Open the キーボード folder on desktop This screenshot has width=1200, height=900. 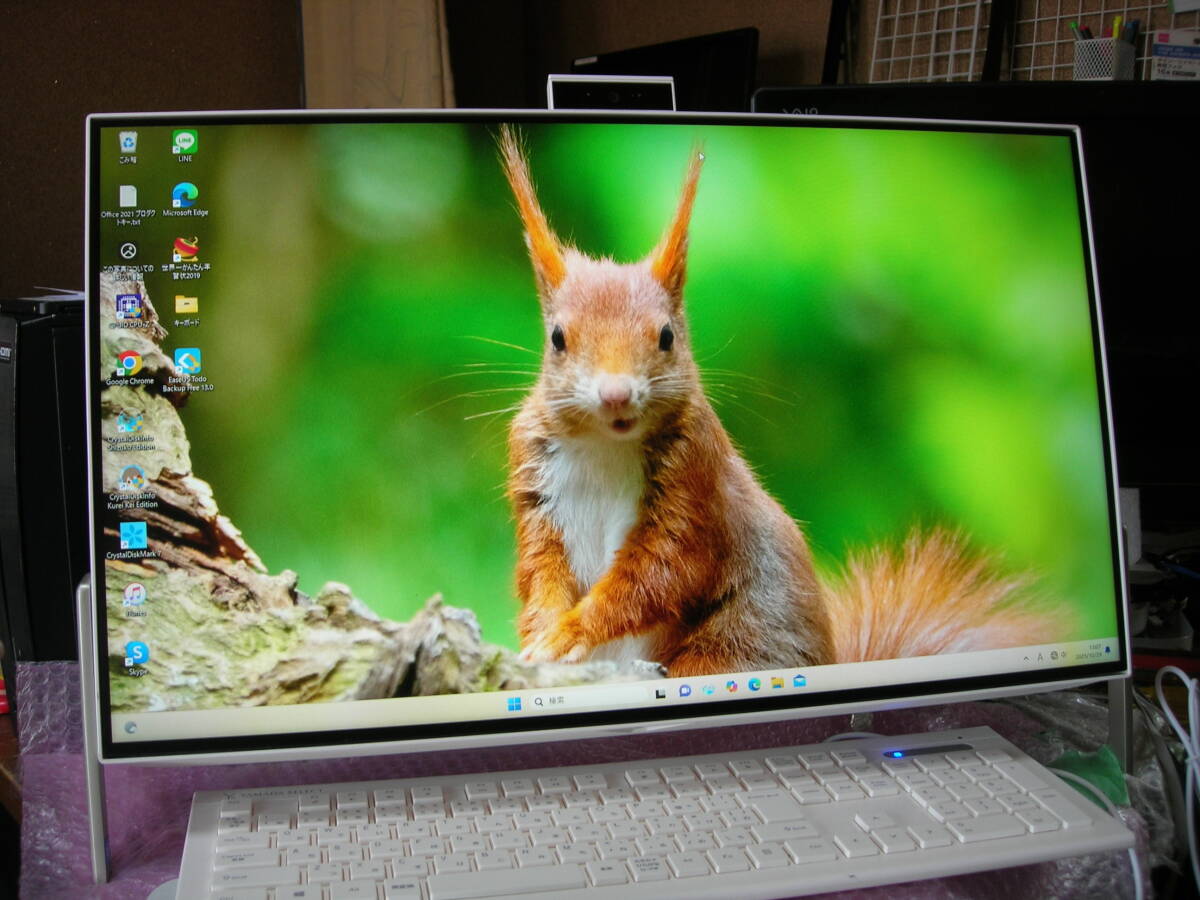point(186,310)
